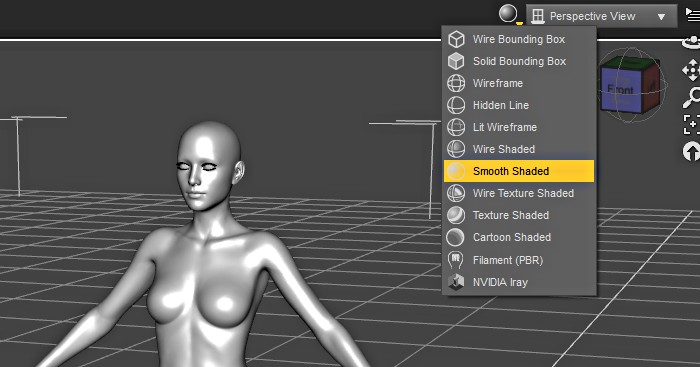Enable Cartoon Shaded draw style

tap(519, 237)
